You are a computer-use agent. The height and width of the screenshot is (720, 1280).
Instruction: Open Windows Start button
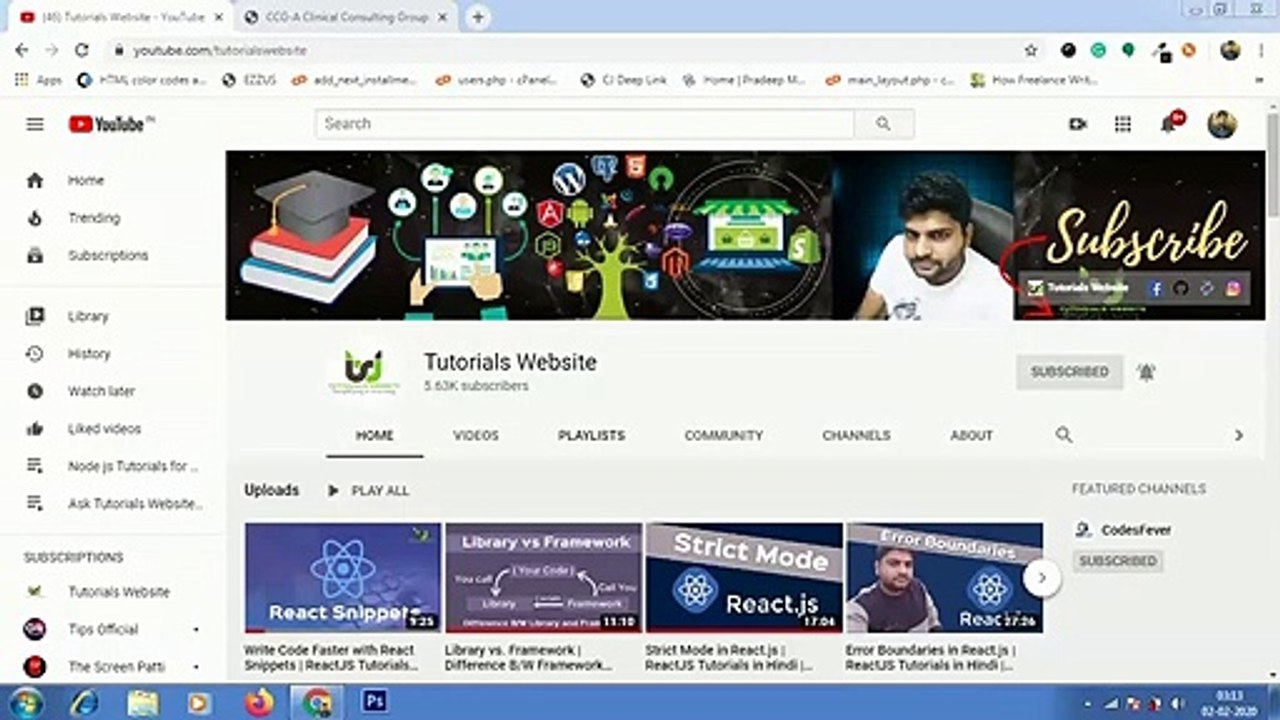[x=26, y=702]
